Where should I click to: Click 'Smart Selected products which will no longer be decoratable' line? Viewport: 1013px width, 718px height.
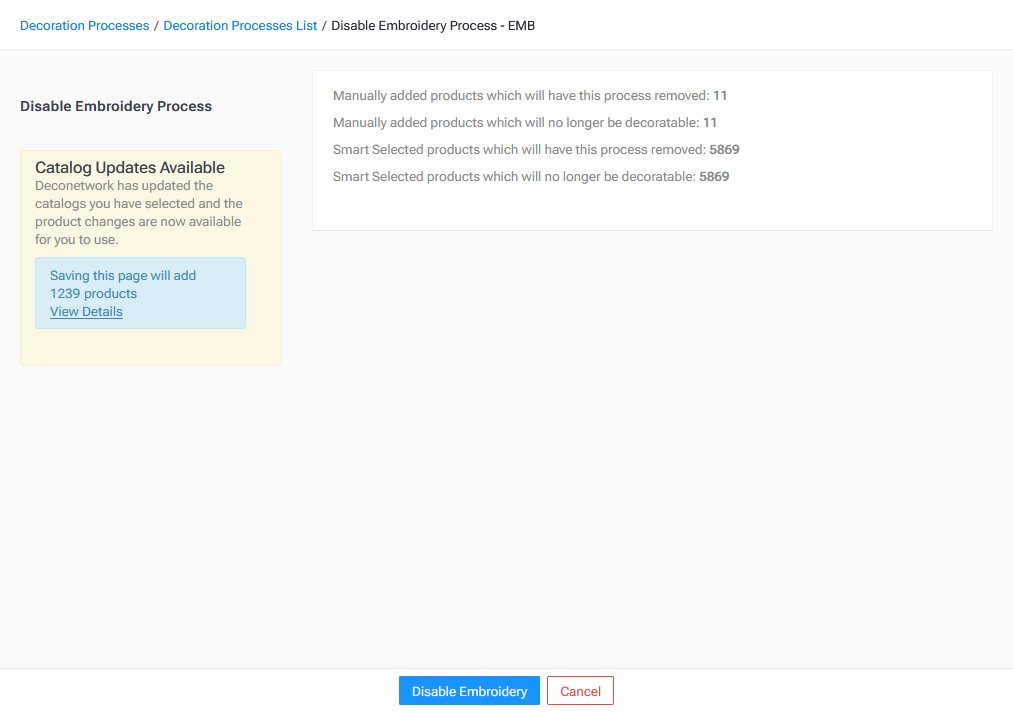(x=530, y=177)
